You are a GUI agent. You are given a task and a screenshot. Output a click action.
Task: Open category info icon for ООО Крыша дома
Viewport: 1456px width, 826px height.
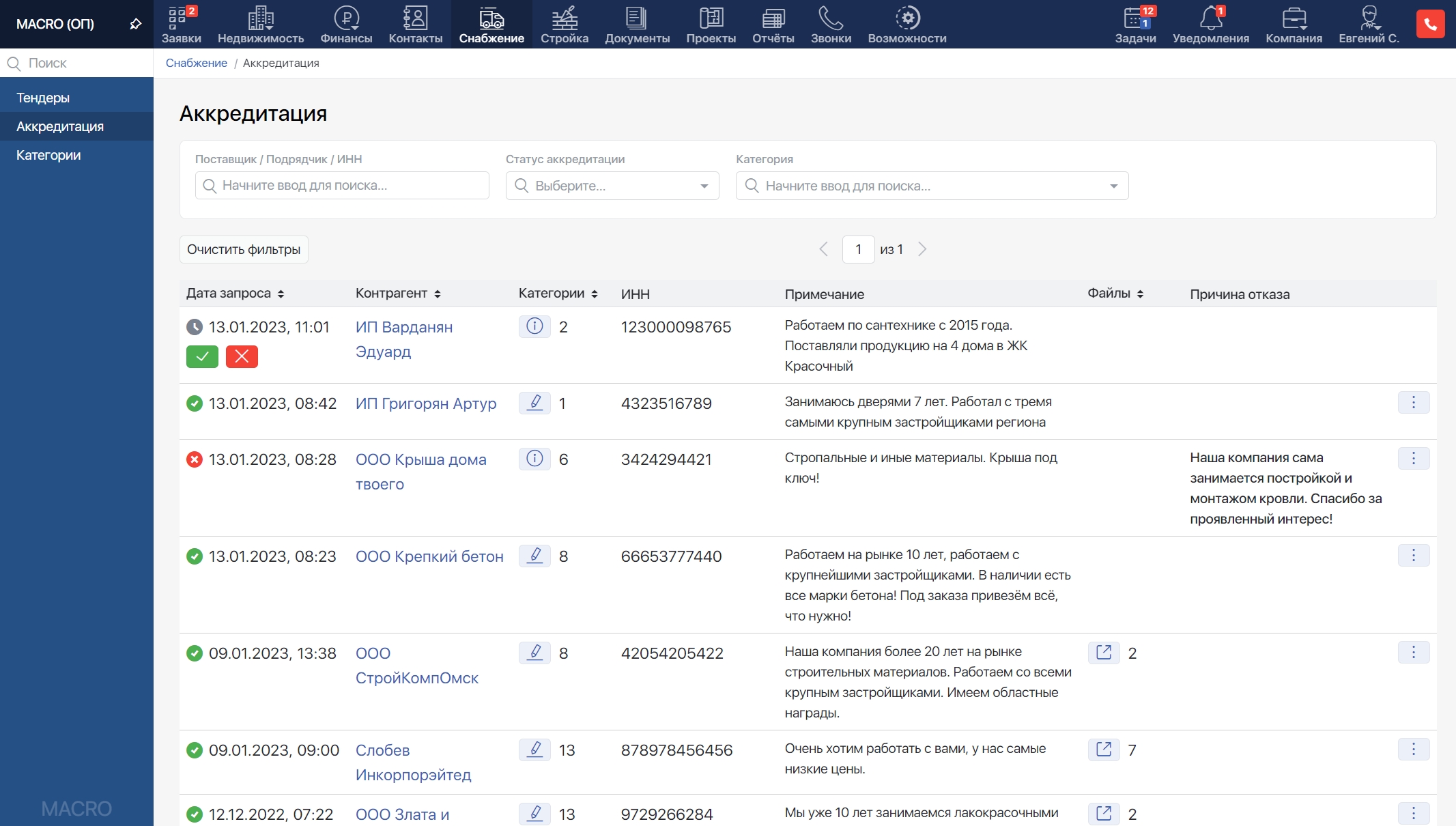pos(534,459)
